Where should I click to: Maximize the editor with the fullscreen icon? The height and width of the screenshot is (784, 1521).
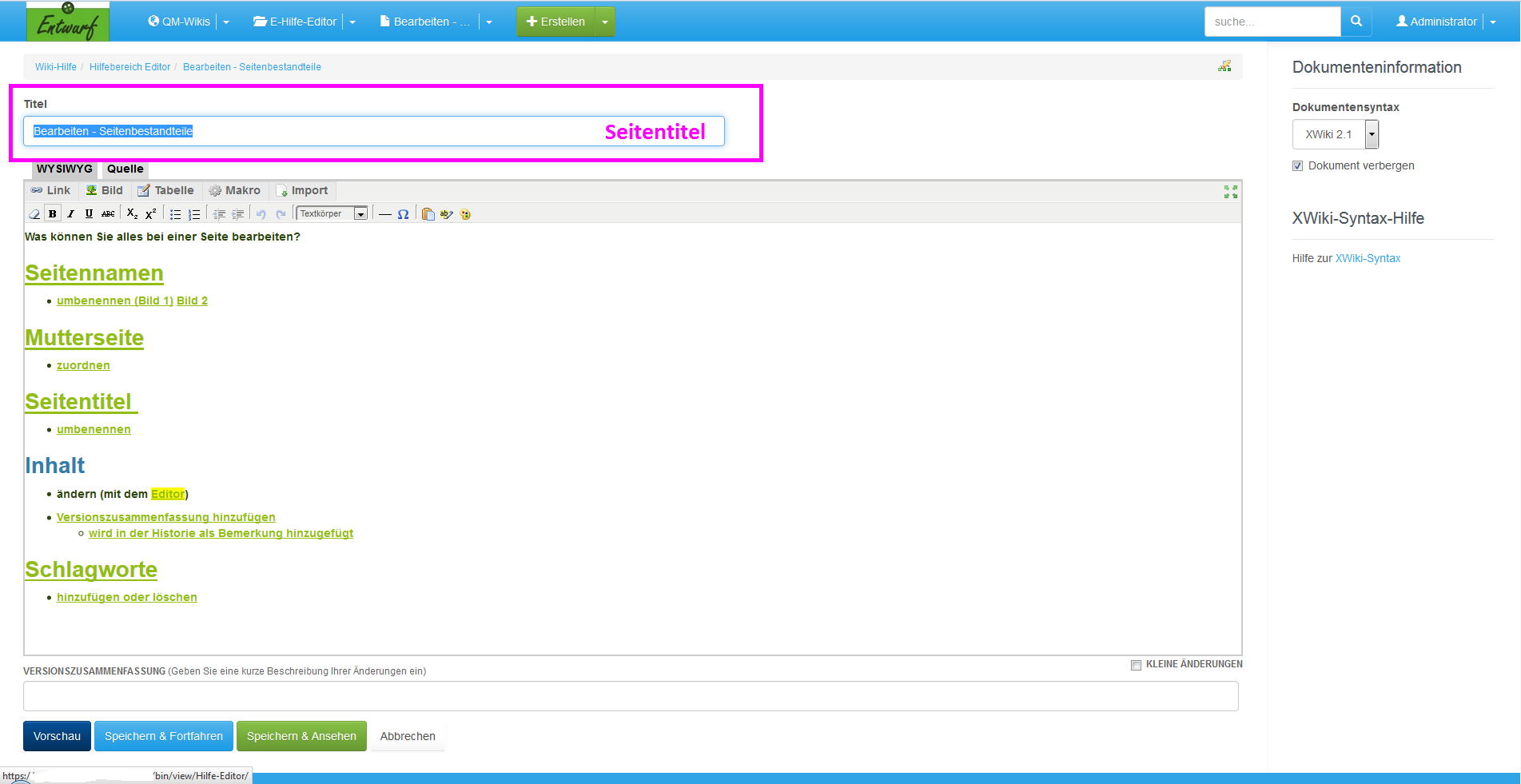pyautogui.click(x=1230, y=192)
